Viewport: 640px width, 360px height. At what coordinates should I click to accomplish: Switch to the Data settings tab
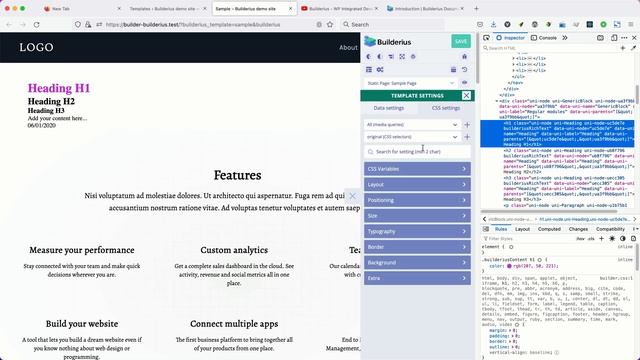point(389,108)
